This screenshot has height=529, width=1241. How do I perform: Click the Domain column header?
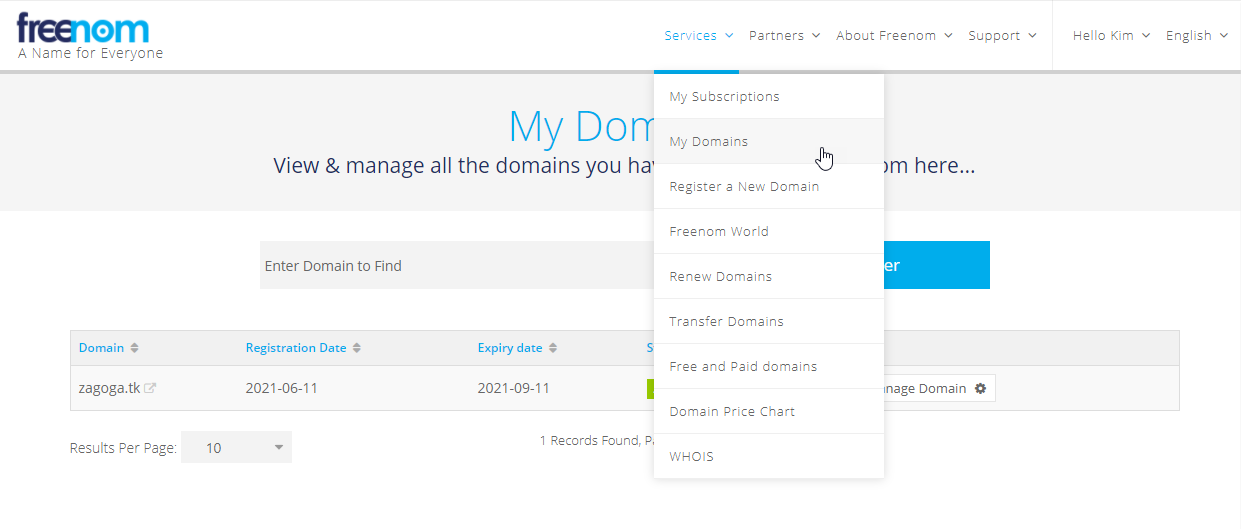click(x=101, y=348)
